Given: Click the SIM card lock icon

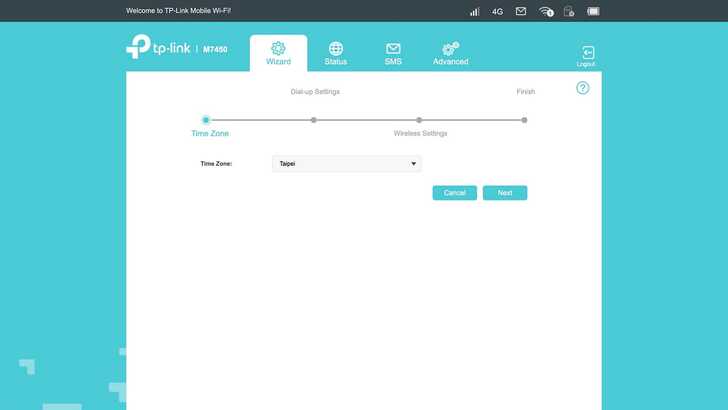Looking at the screenshot, I should [569, 11].
